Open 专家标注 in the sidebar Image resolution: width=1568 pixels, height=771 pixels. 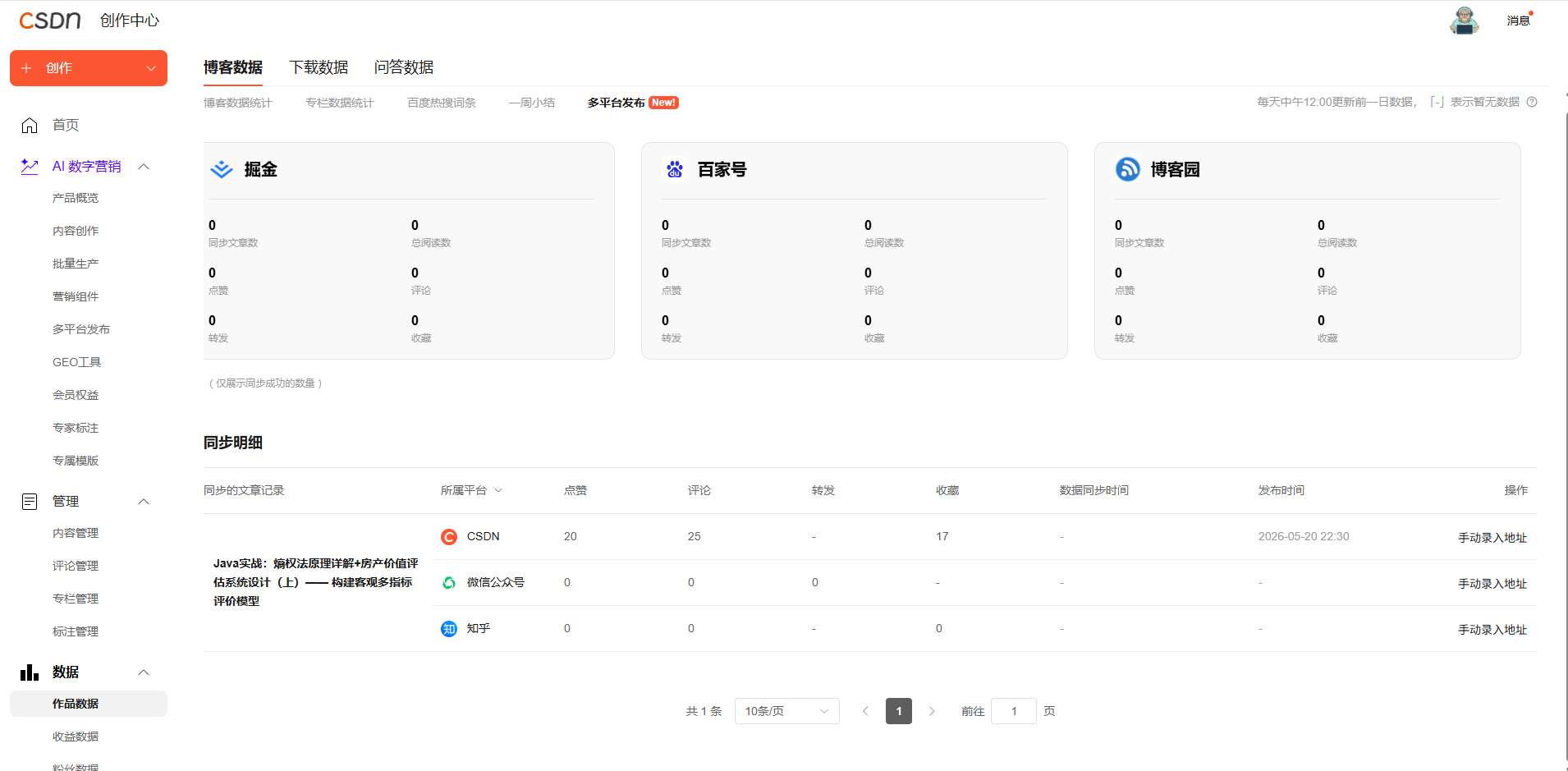point(76,428)
